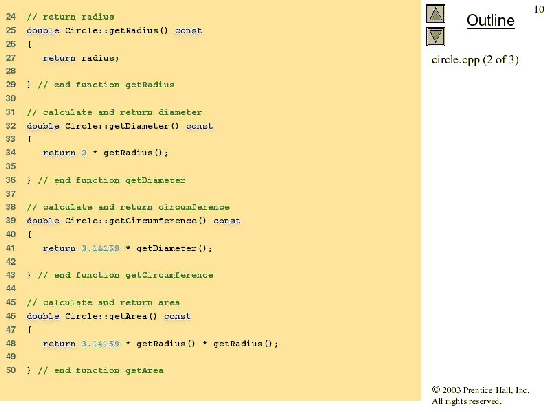550x412 pixels.
Task: Click line number 39
Action: [11, 221]
